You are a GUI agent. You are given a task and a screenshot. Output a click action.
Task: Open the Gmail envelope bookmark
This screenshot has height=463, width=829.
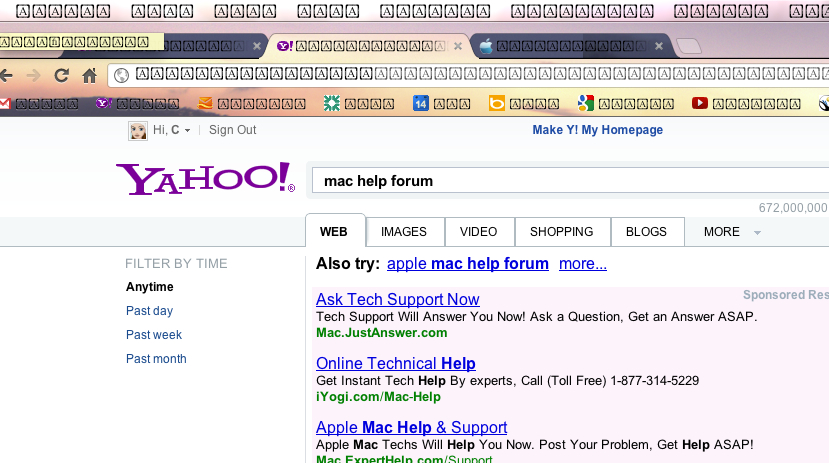[x=4, y=104]
